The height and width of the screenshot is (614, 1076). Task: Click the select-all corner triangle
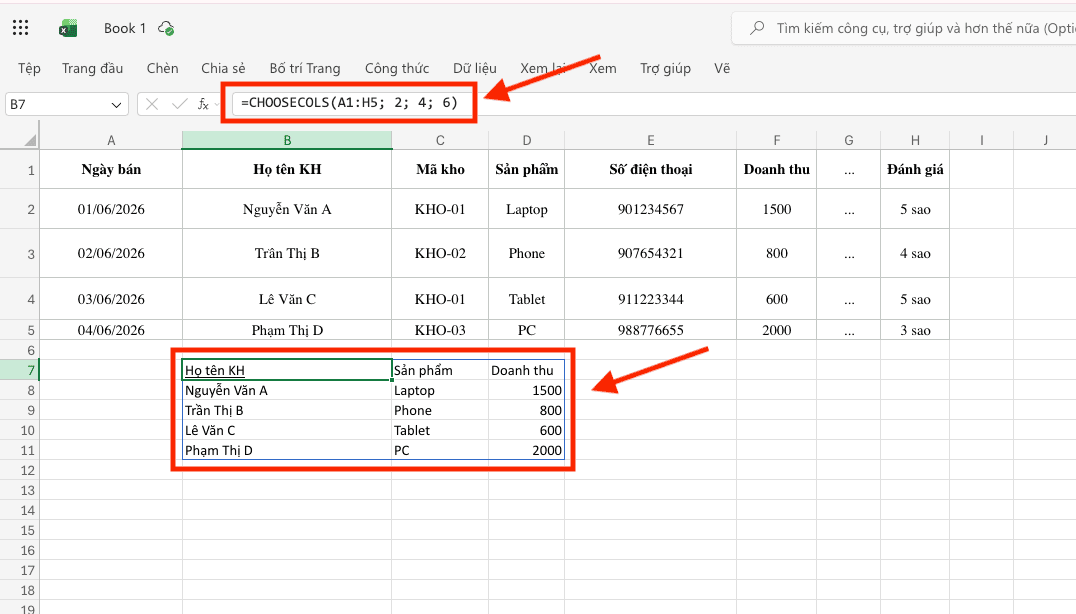(x=30, y=140)
